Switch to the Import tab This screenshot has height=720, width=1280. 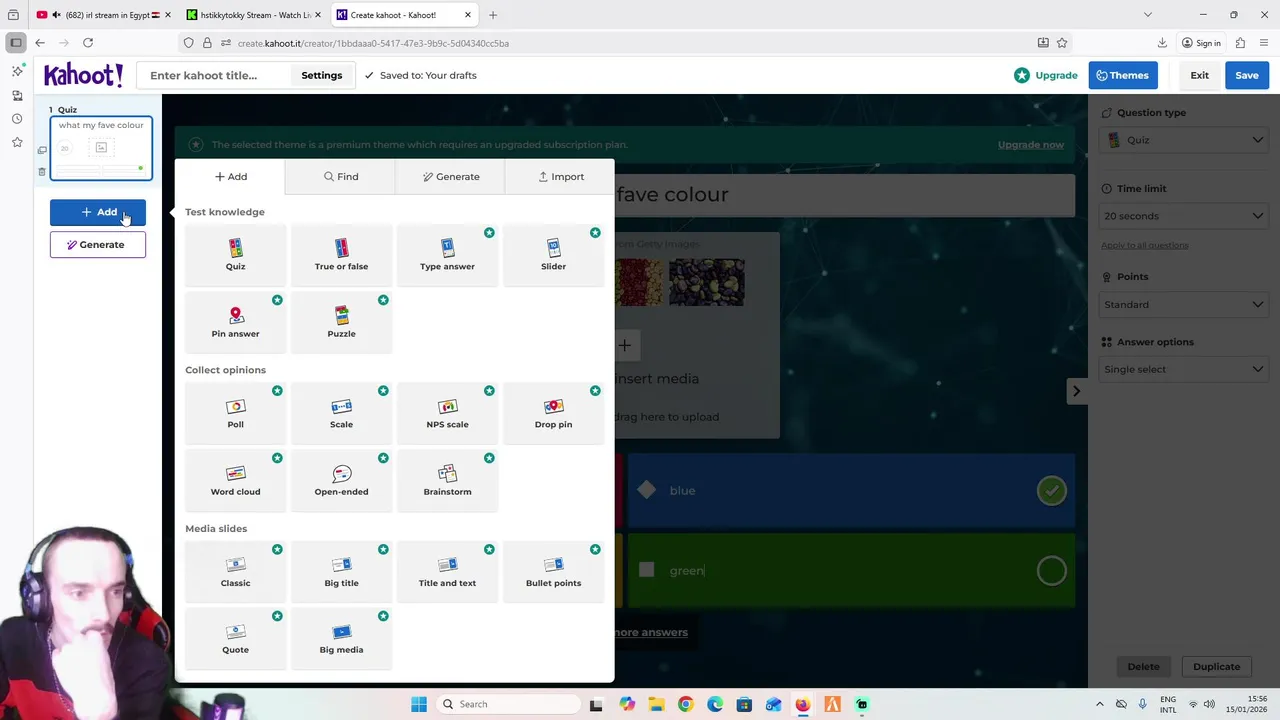(561, 177)
